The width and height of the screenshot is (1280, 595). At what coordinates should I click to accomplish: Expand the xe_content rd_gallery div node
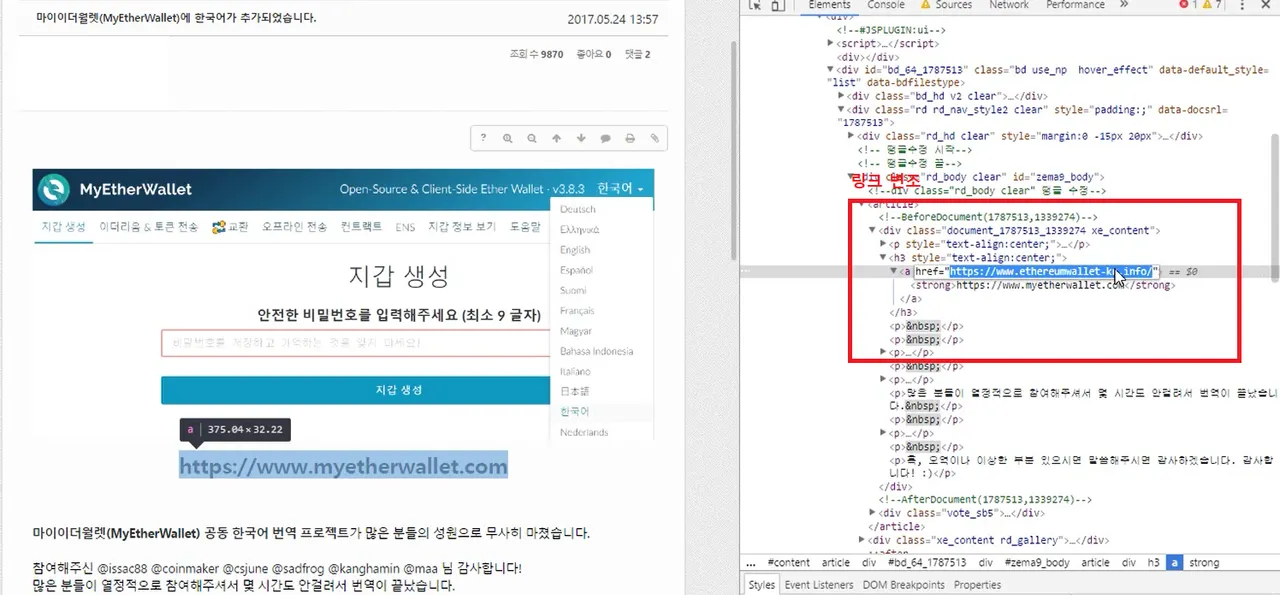(x=862, y=539)
